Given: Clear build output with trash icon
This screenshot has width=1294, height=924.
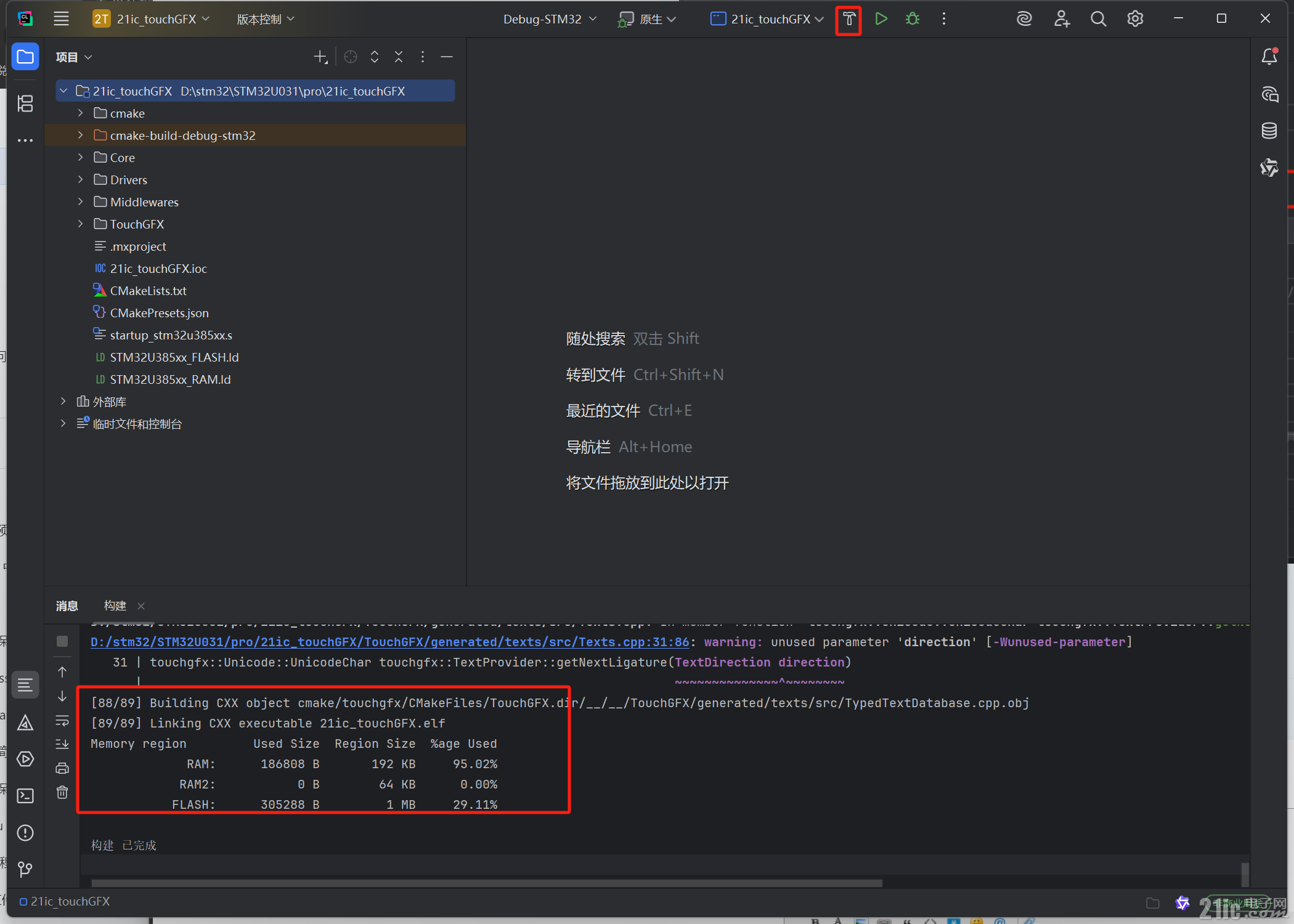Looking at the screenshot, I should (62, 792).
